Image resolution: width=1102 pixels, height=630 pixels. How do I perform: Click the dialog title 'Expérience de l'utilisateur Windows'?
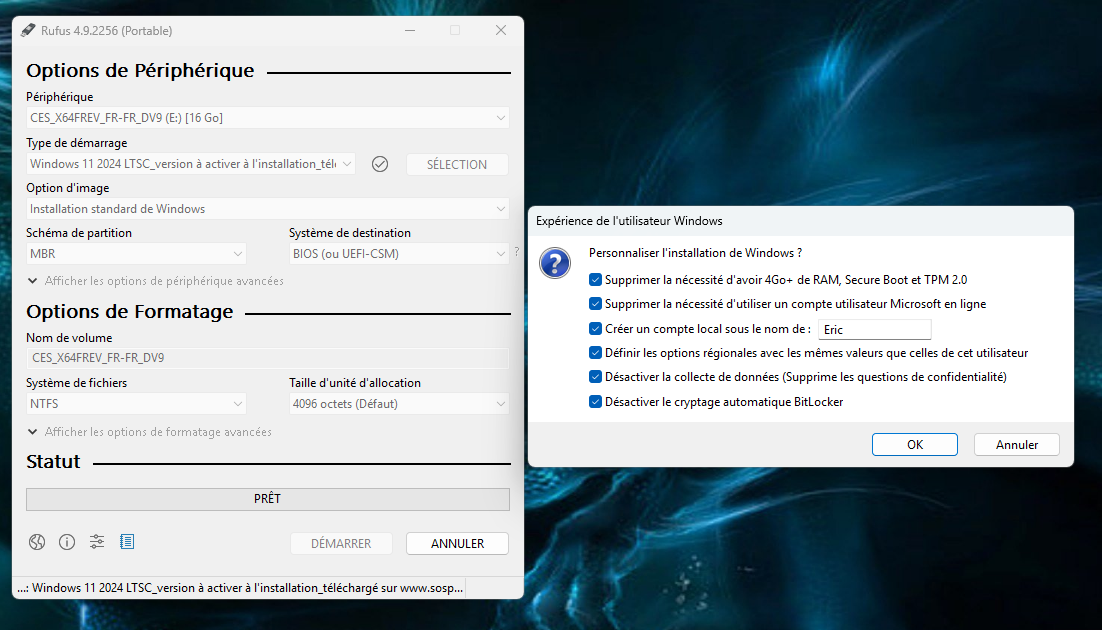629,221
